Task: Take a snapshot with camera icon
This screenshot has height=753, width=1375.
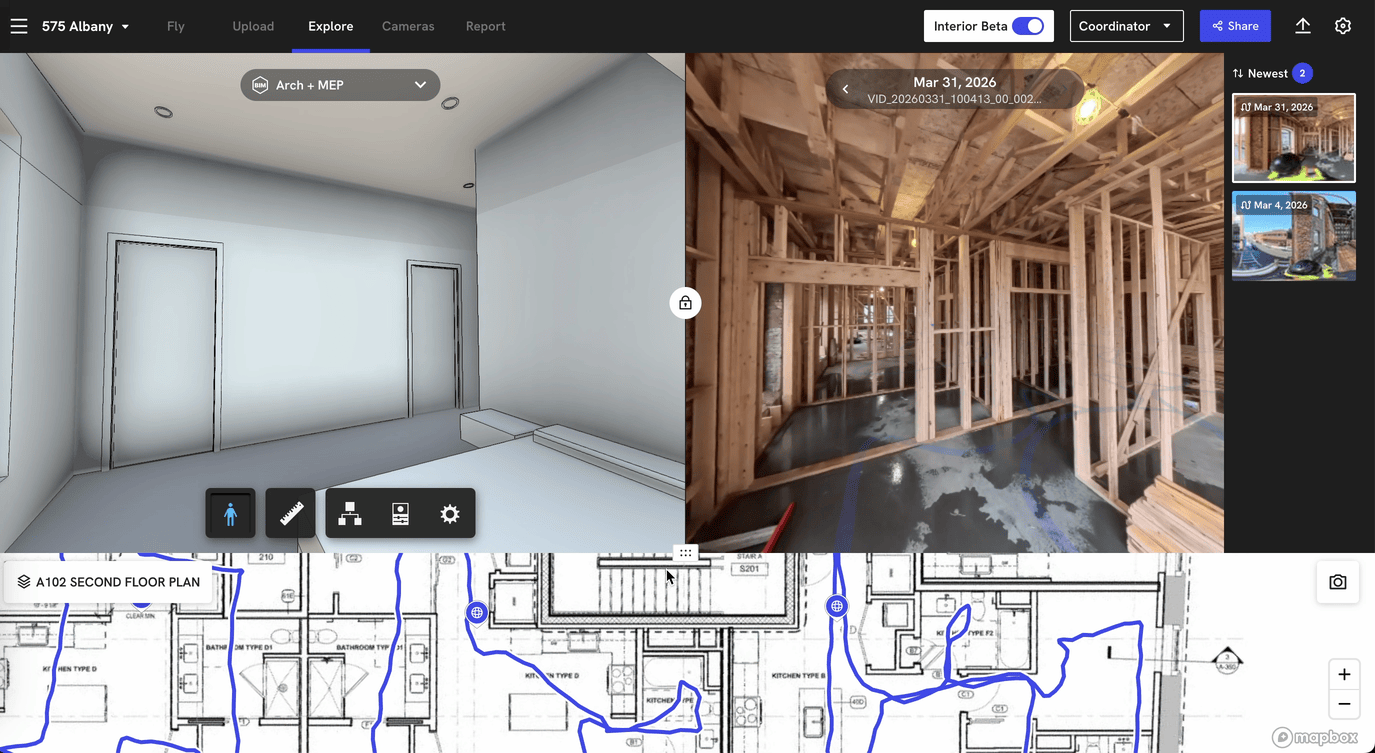Action: click(x=1337, y=582)
